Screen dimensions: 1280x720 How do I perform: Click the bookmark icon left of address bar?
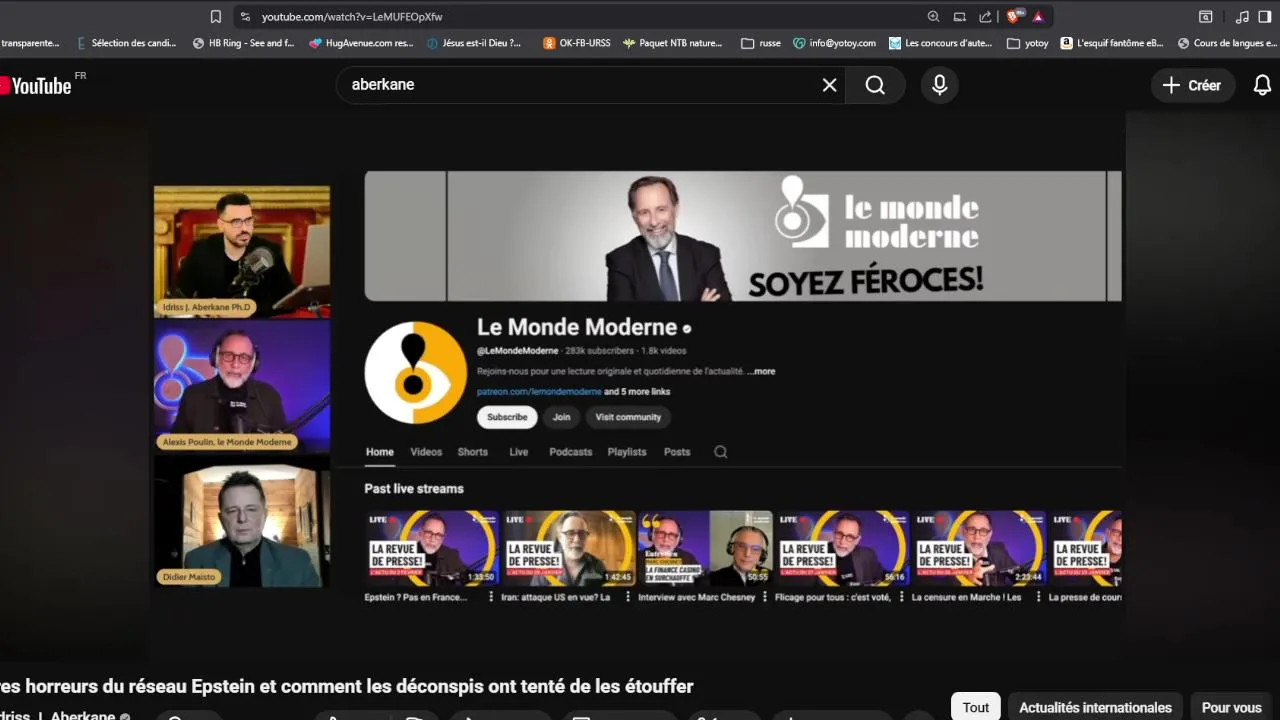pyautogui.click(x=216, y=16)
